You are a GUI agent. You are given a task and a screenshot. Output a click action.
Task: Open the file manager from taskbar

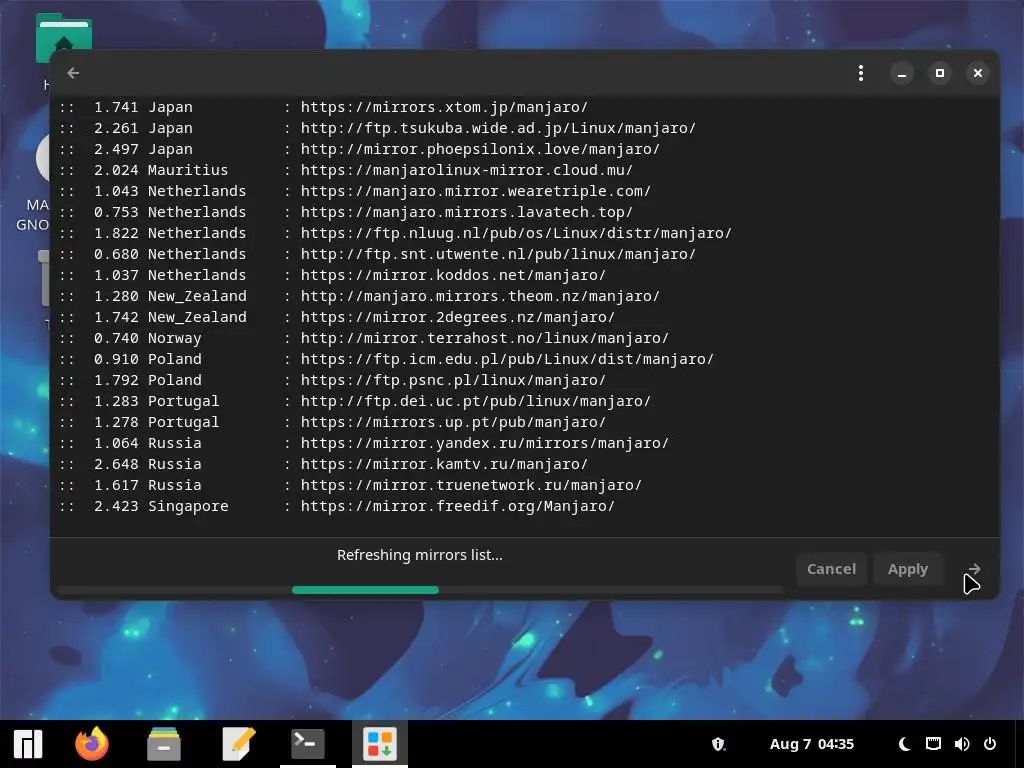pos(164,744)
